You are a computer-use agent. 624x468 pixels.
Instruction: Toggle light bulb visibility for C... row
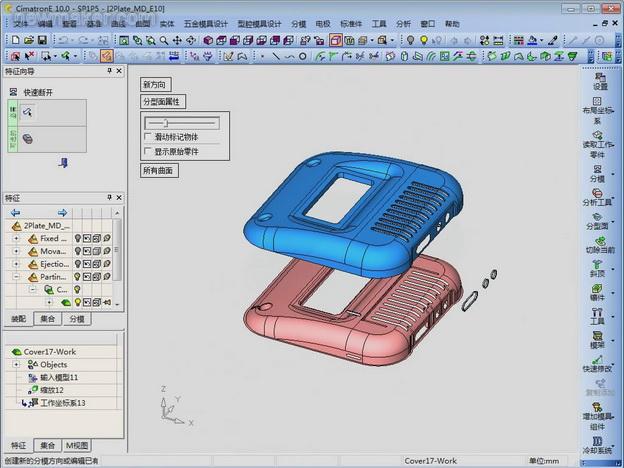pyautogui.click(x=78, y=289)
